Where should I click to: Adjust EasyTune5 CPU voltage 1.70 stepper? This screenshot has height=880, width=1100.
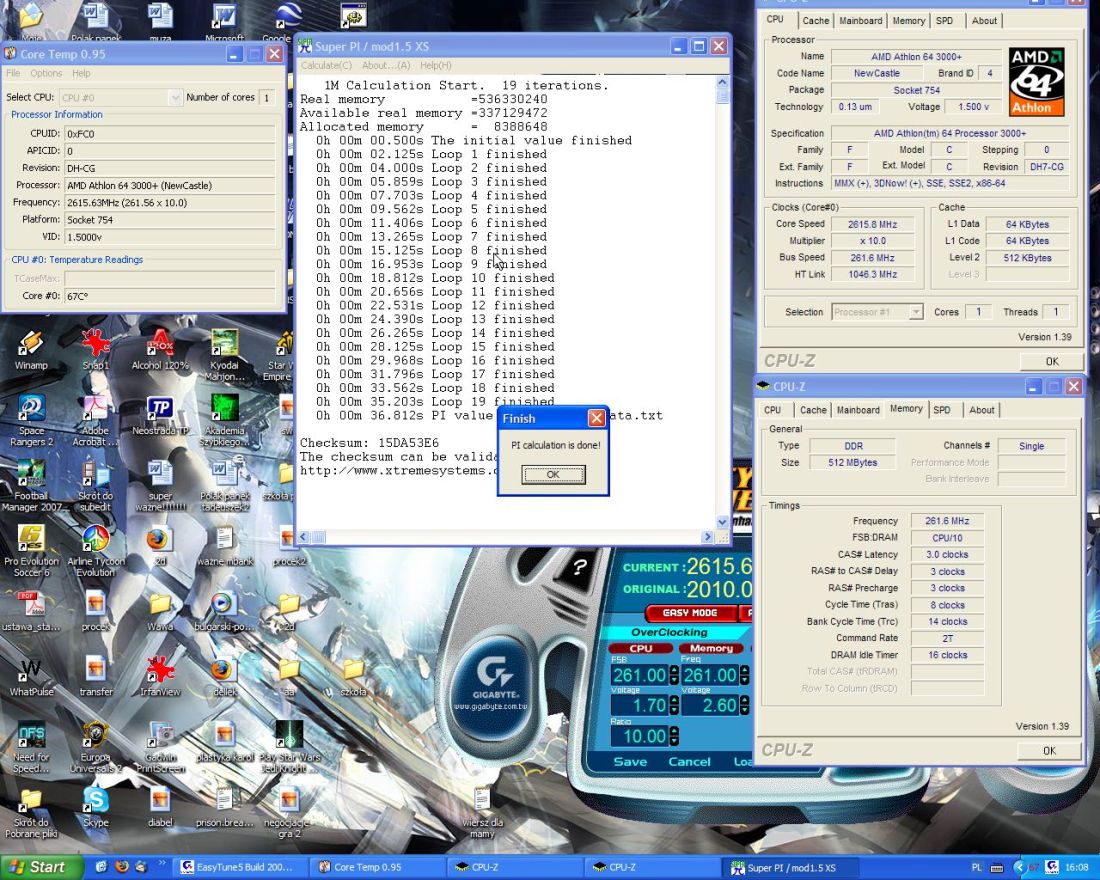click(674, 705)
